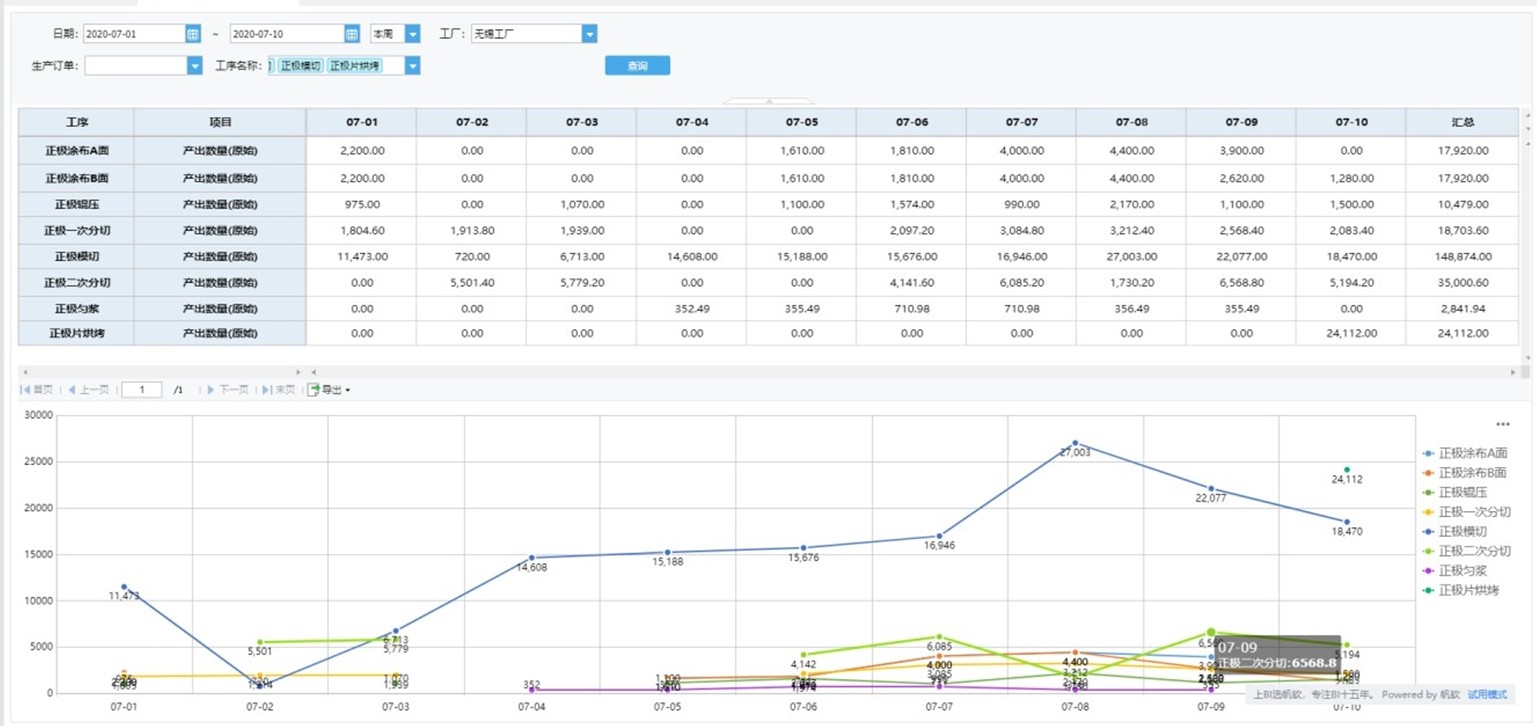Screen dimensions: 1537x726
Task: Open the 导出 export menu
Action: tap(329, 390)
